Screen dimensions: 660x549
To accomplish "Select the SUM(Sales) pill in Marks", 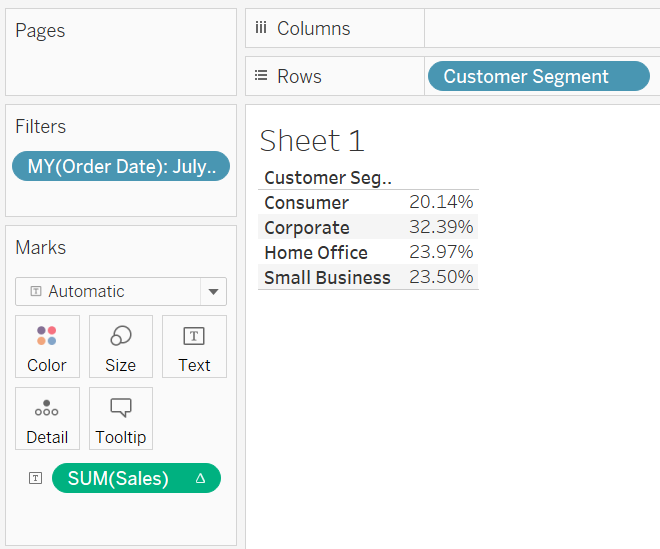I will [136, 478].
